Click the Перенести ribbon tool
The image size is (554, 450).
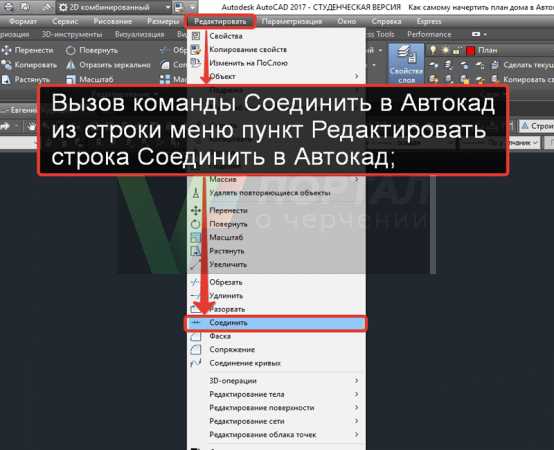tap(27, 51)
